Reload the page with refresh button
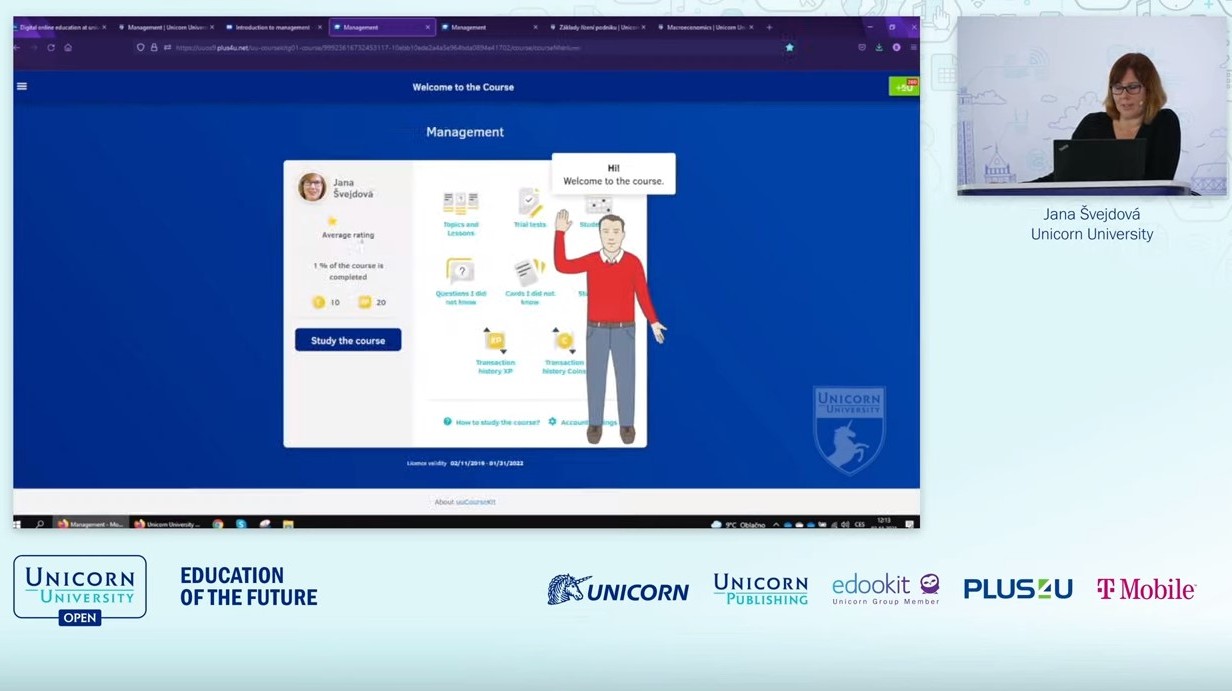 (x=51, y=47)
